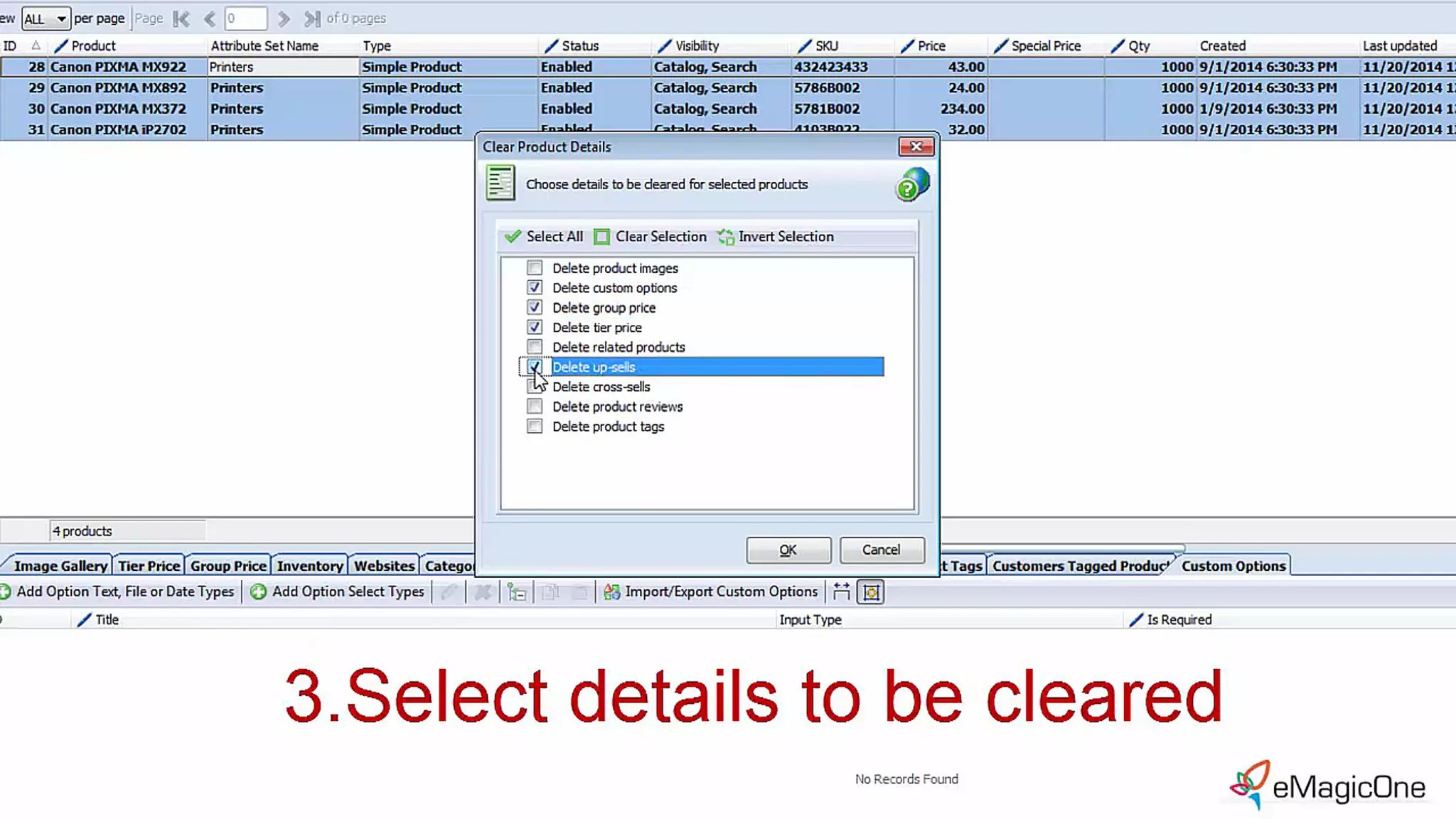Cancel the Clear Product Details dialog
The height and width of the screenshot is (819, 1456).
pos(882,550)
